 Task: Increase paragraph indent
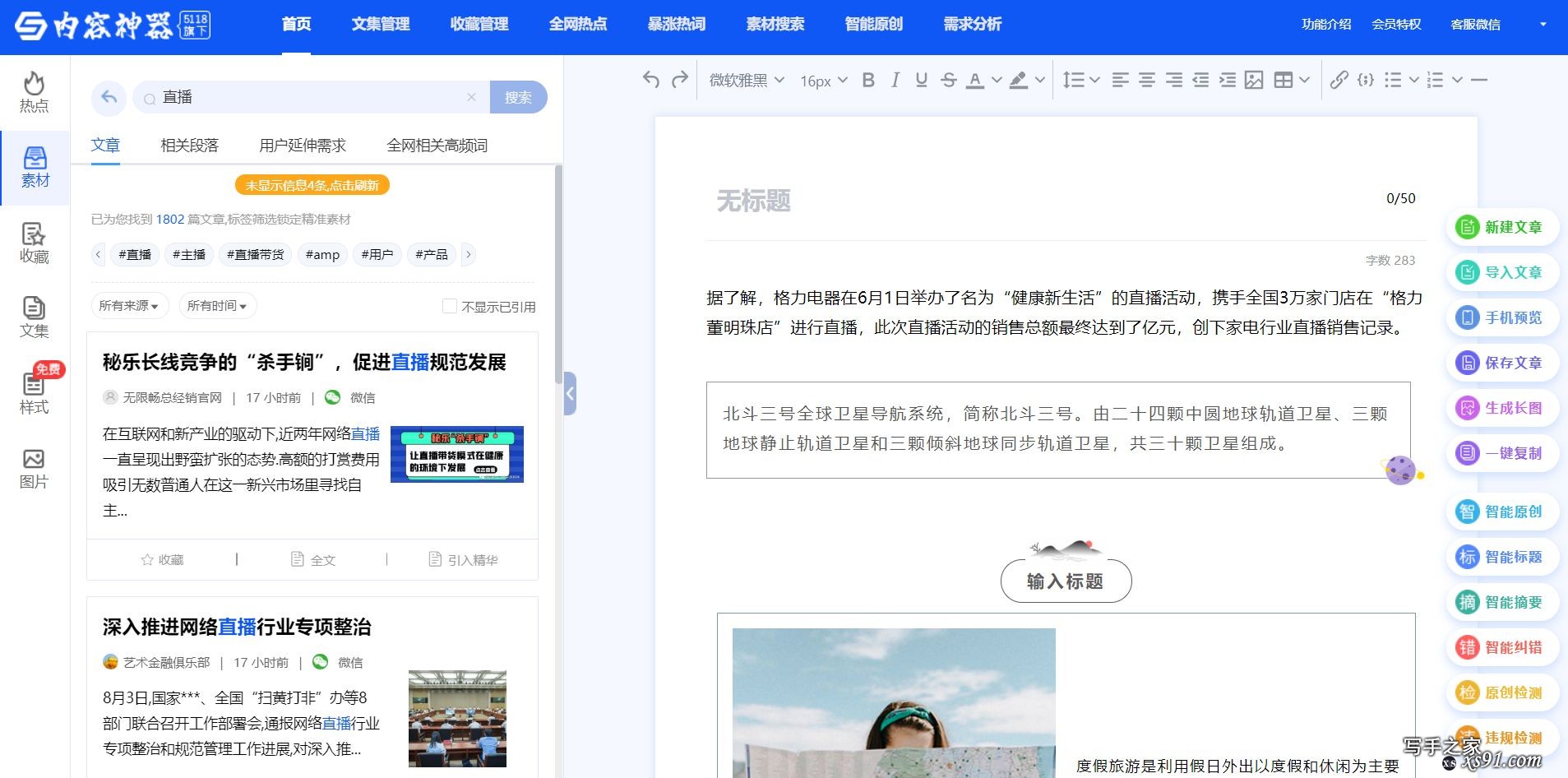1228,80
